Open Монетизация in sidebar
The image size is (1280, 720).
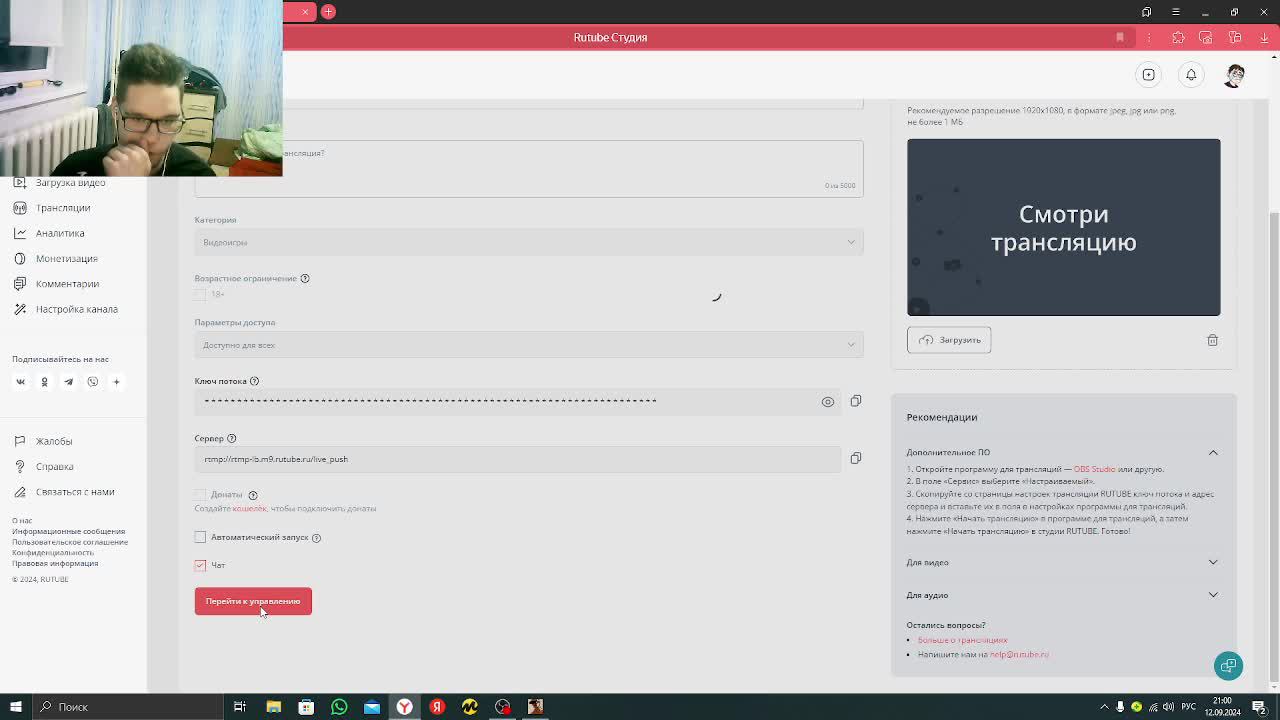point(66,258)
